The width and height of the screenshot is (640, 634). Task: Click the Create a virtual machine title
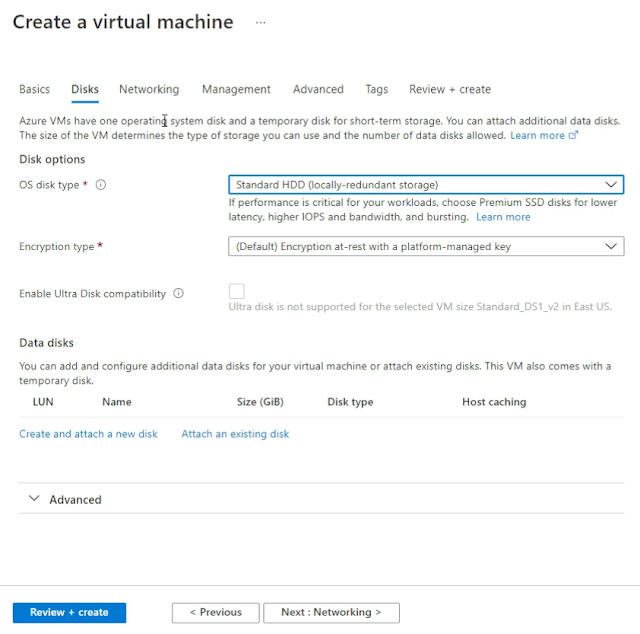(x=123, y=22)
